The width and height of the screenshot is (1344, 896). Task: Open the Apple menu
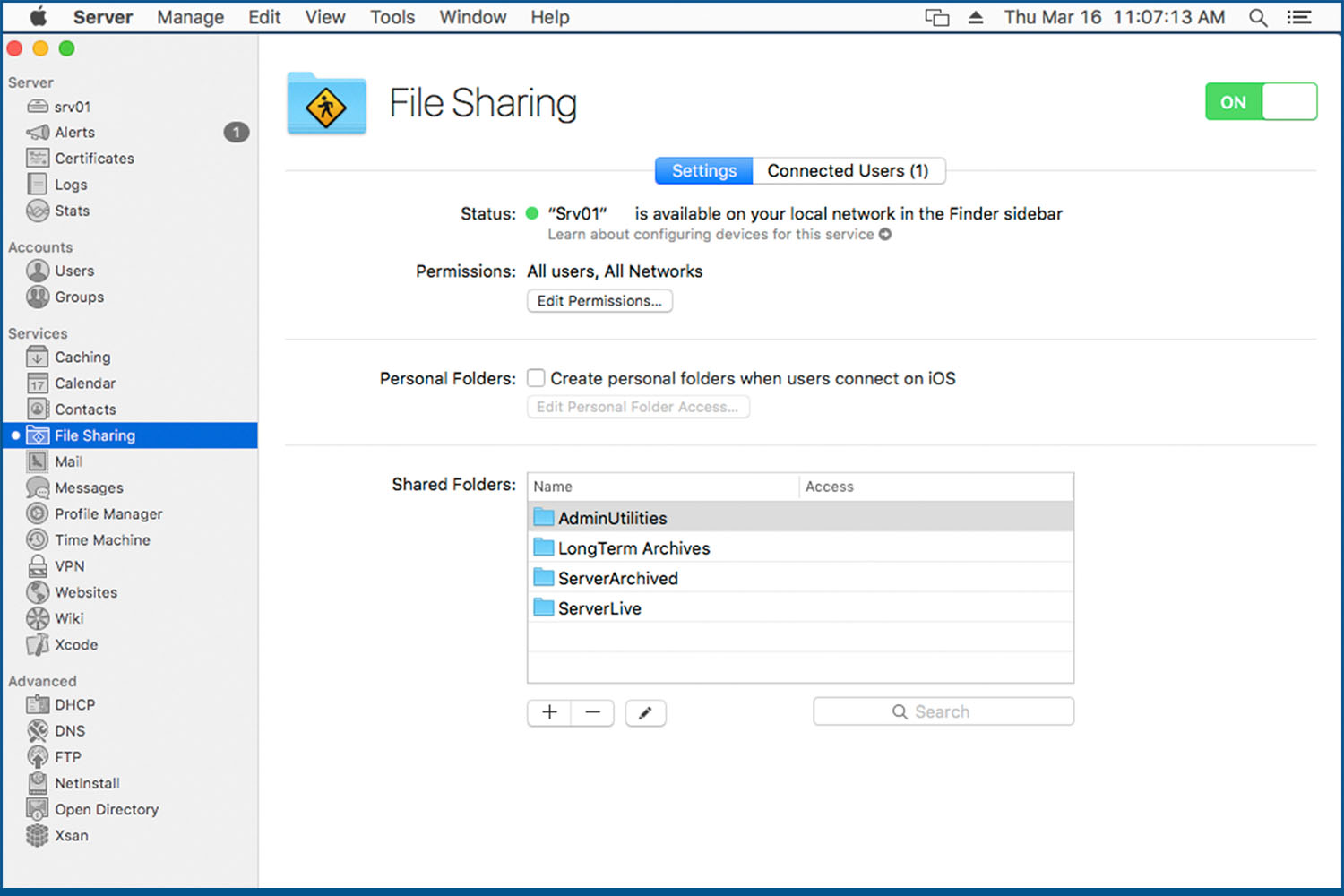pos(38,17)
